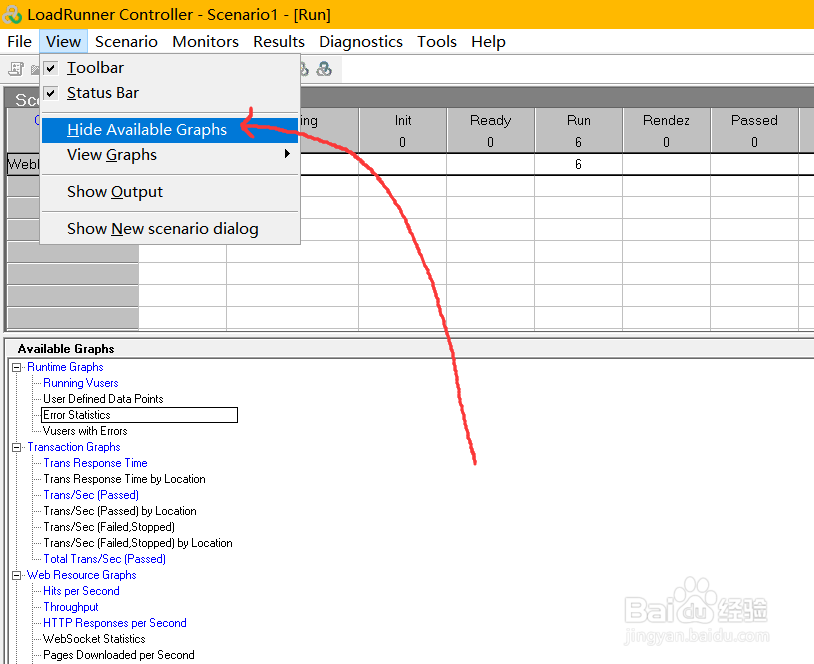Collapse the Runtime Graphs tree node
Screen dimensions: 814x664
pos(17,367)
